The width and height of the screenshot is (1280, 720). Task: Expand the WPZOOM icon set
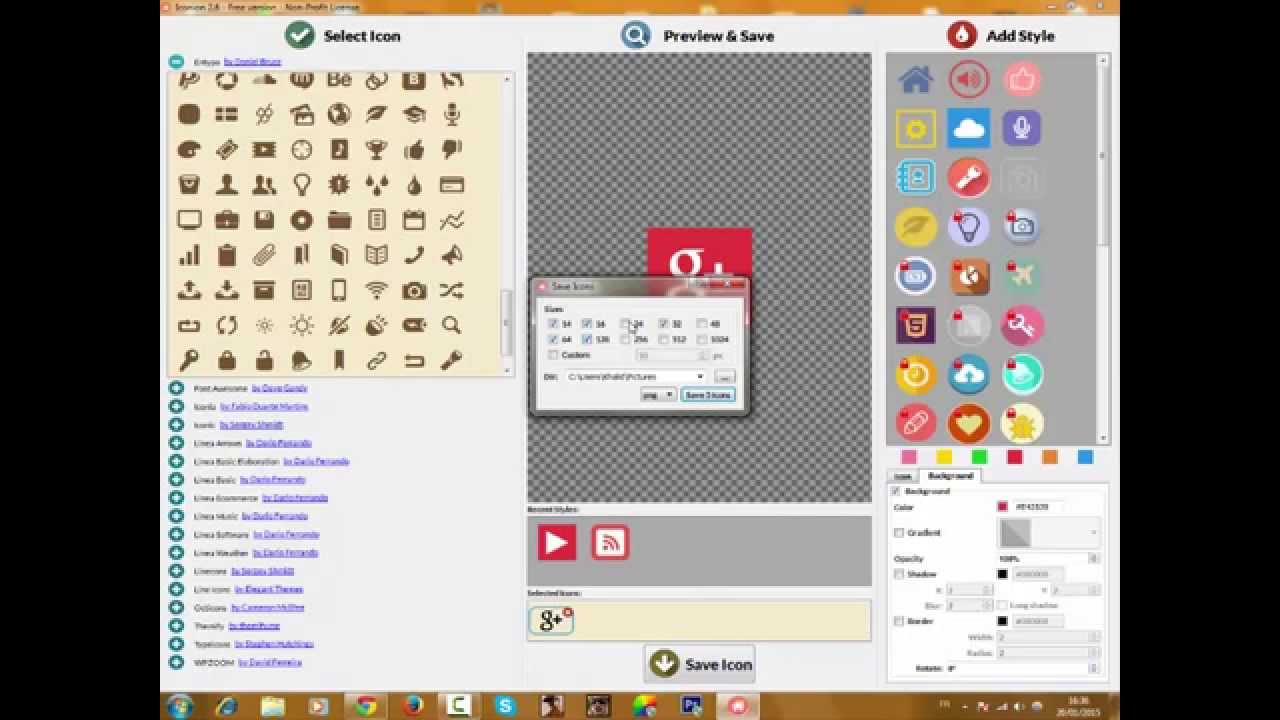[x=176, y=662]
